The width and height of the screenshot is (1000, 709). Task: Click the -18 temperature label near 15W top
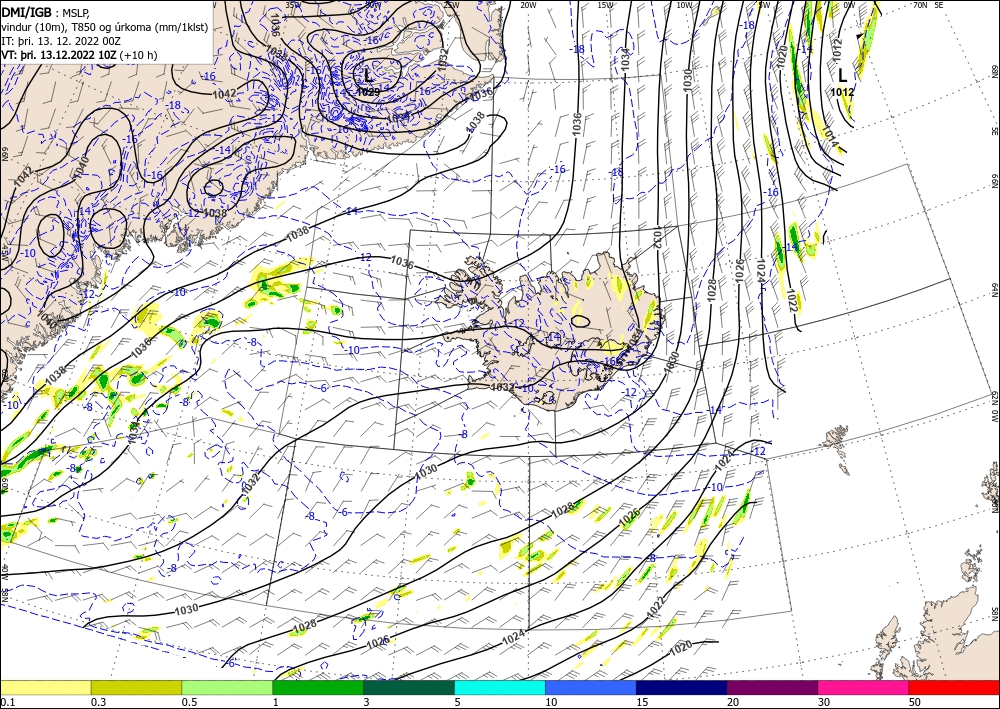click(578, 49)
